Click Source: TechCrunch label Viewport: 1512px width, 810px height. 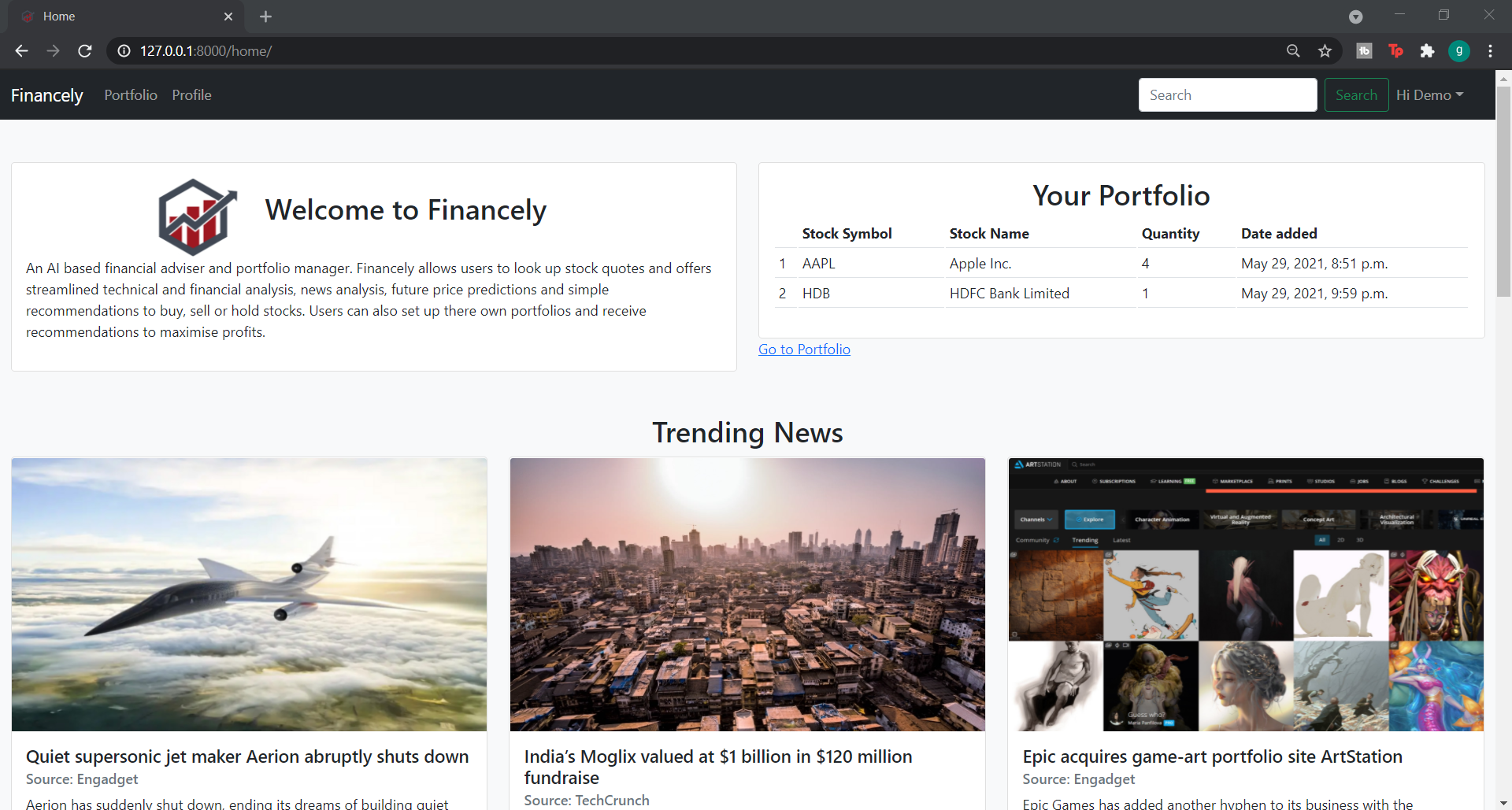point(587,801)
